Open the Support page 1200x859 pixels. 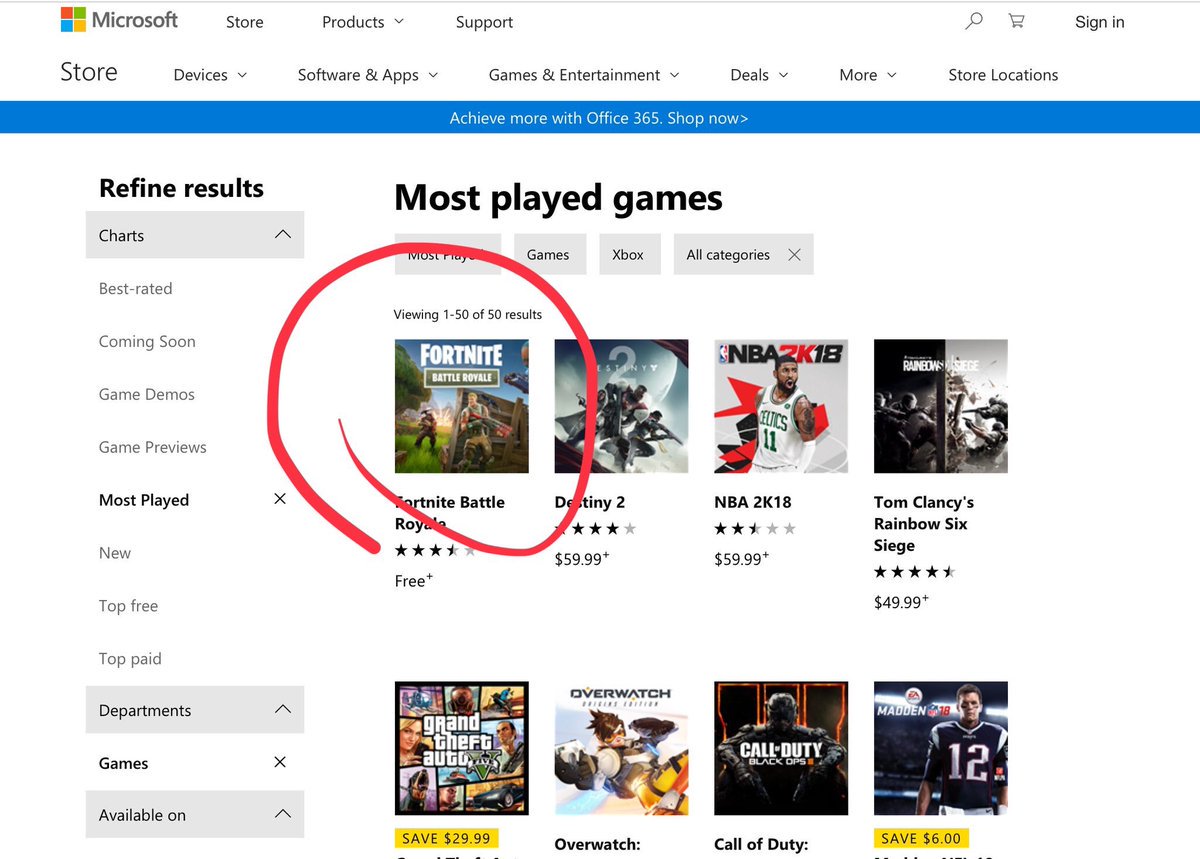pyautogui.click(x=484, y=22)
